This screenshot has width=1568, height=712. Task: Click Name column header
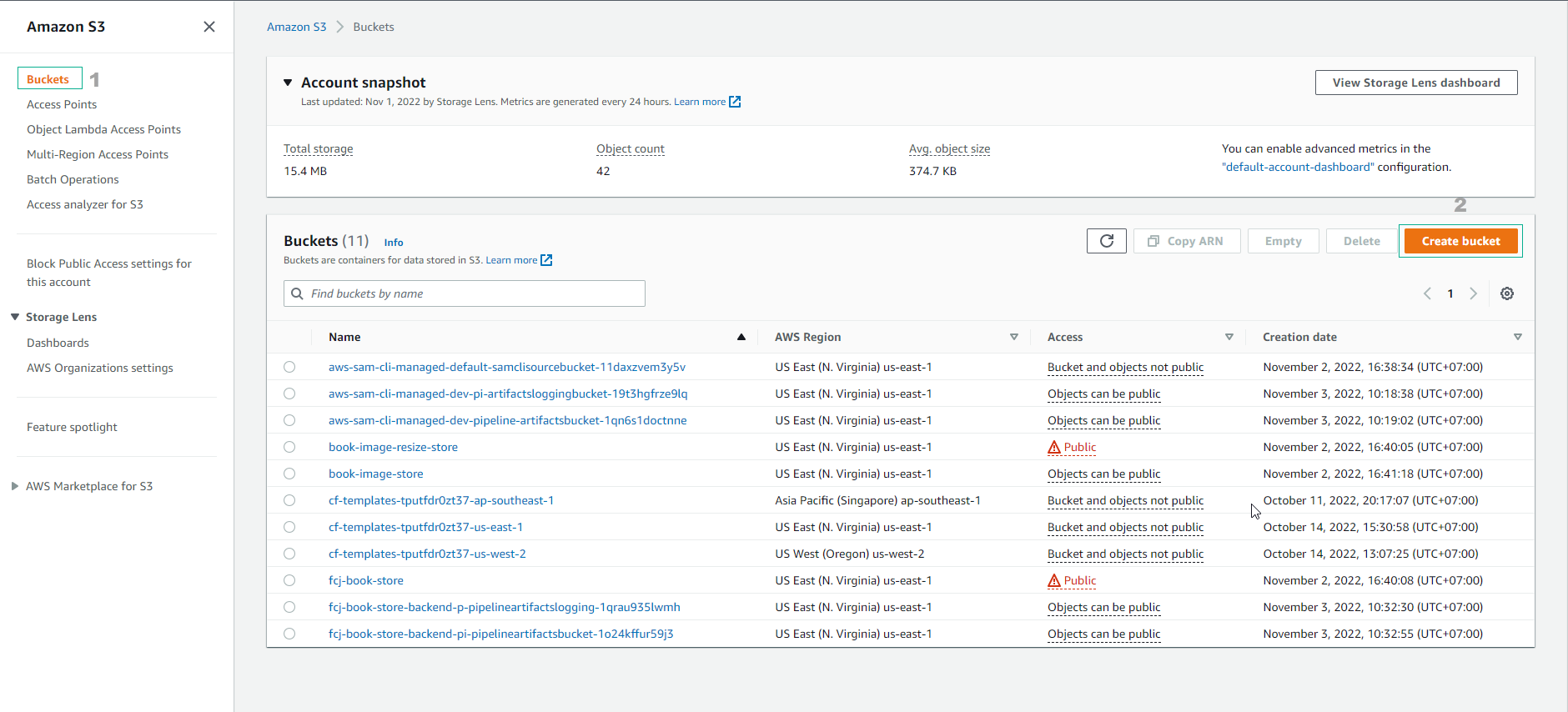[344, 337]
